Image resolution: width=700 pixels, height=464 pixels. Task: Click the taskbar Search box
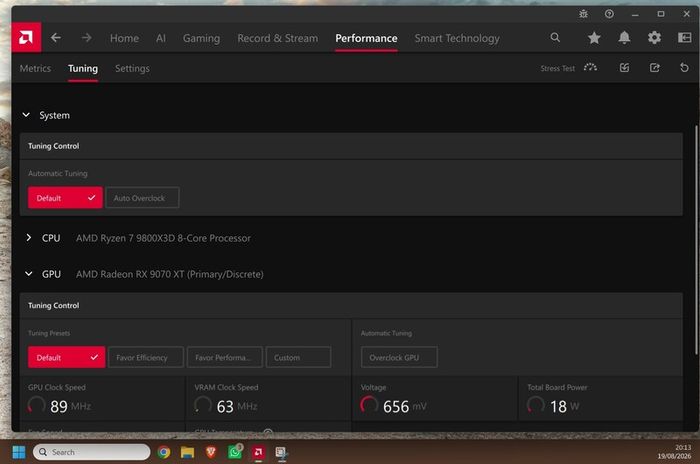[92, 452]
